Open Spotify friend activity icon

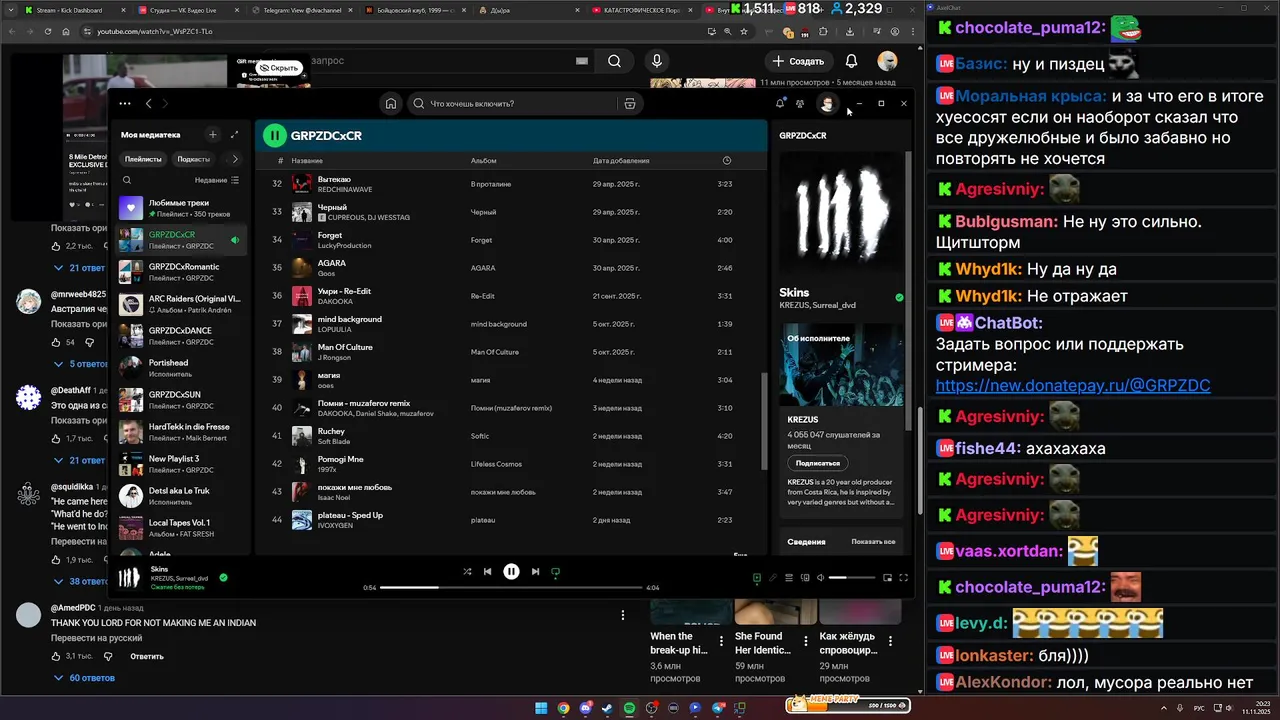click(x=800, y=103)
